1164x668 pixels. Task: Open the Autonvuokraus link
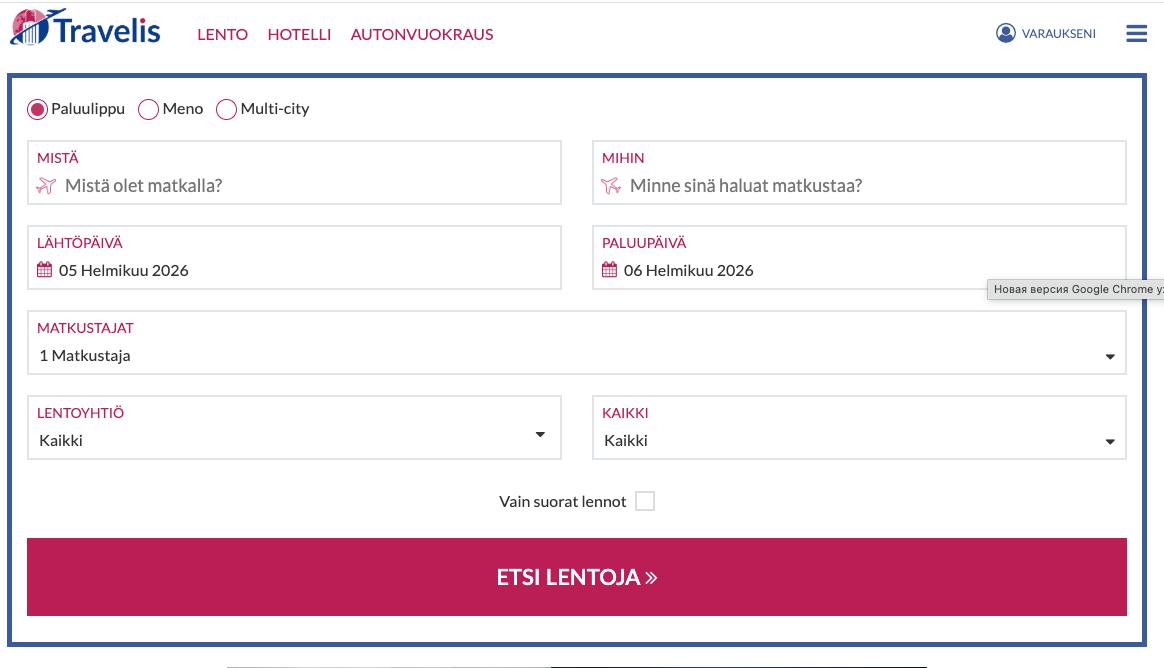pos(422,34)
